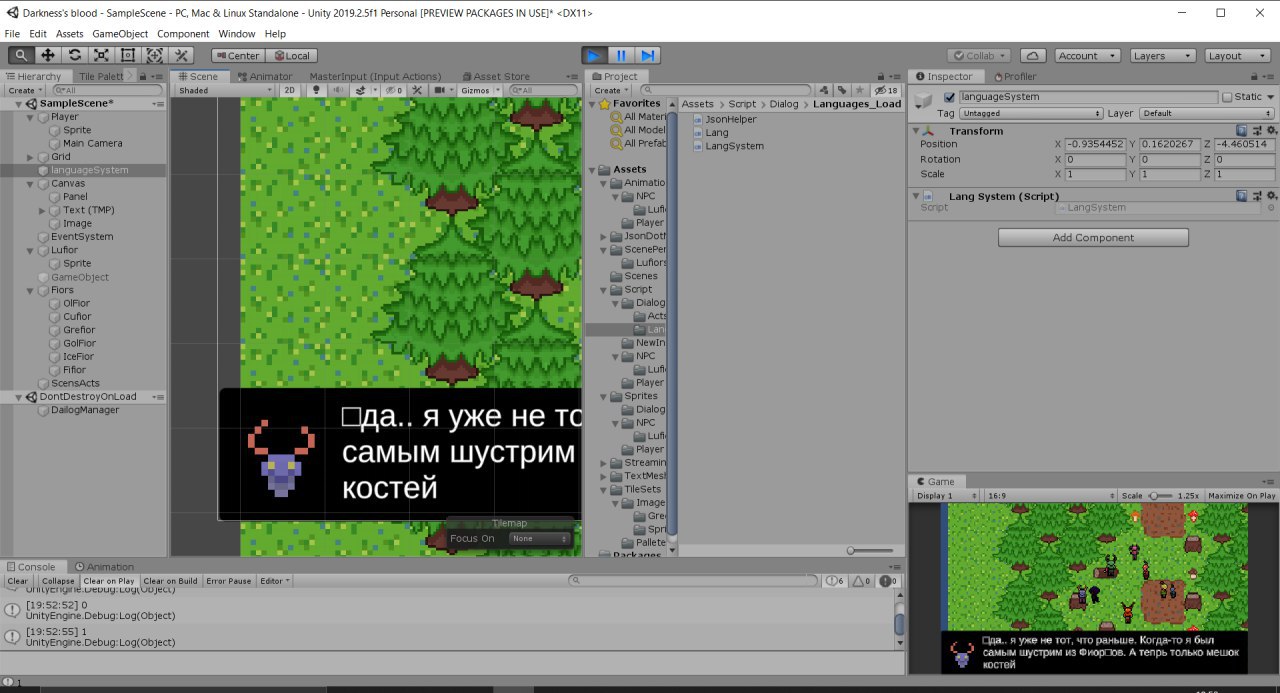Lock the Hierarchy panel

click(x=145, y=76)
